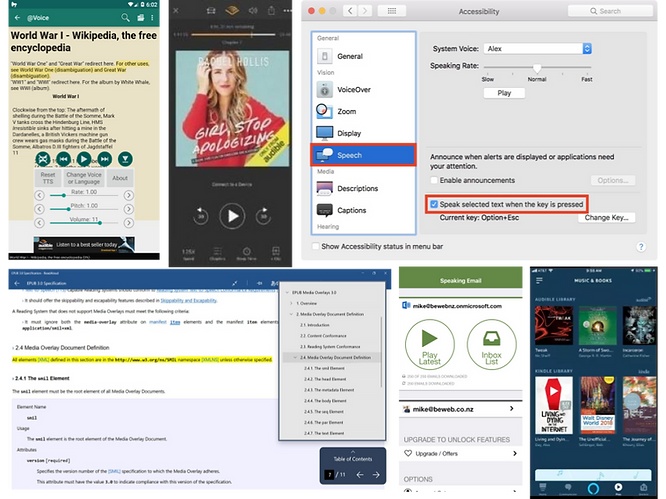Adjust the Pitch slider in @Voice

click(x=84, y=209)
